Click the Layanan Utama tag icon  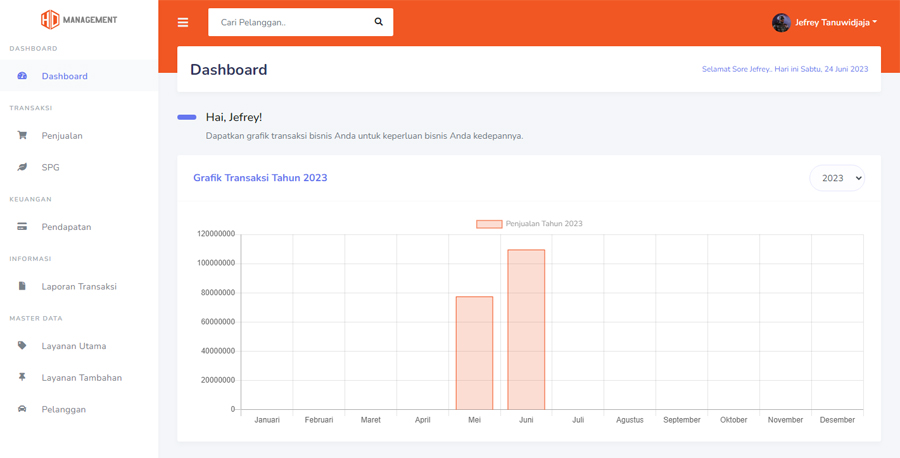tap(22, 346)
